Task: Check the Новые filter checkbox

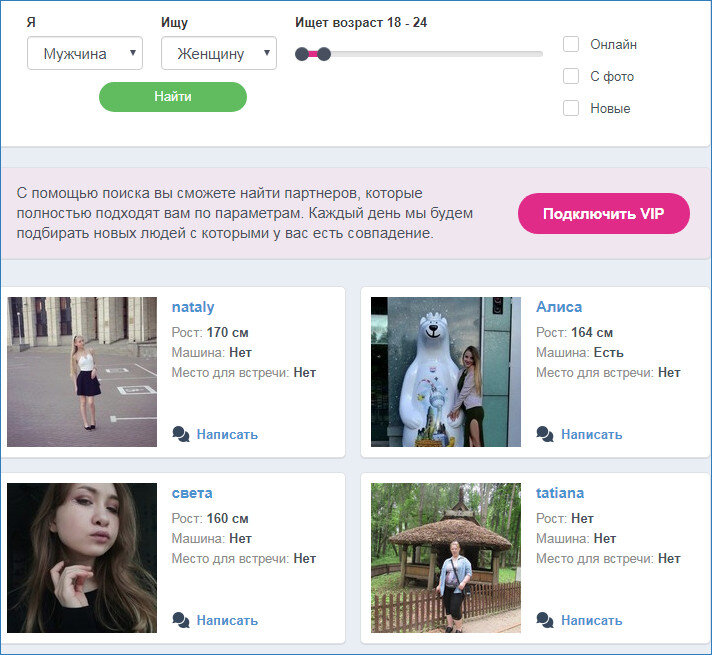Action: (x=571, y=108)
